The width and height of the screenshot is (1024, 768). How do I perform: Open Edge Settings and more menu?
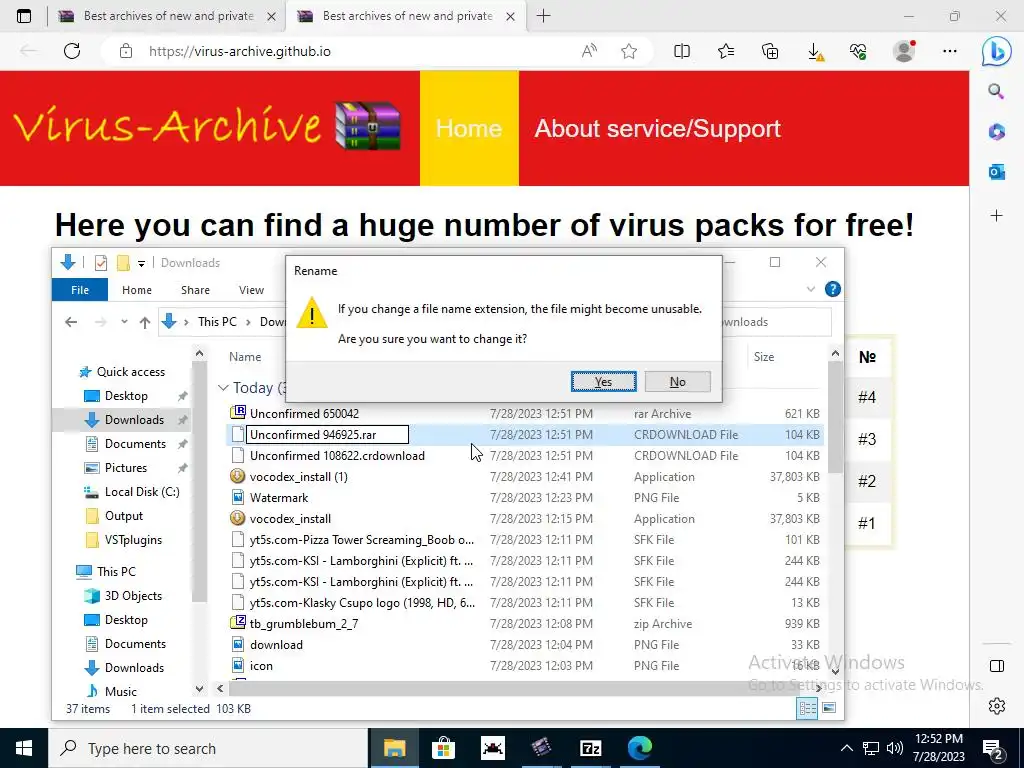point(950,51)
